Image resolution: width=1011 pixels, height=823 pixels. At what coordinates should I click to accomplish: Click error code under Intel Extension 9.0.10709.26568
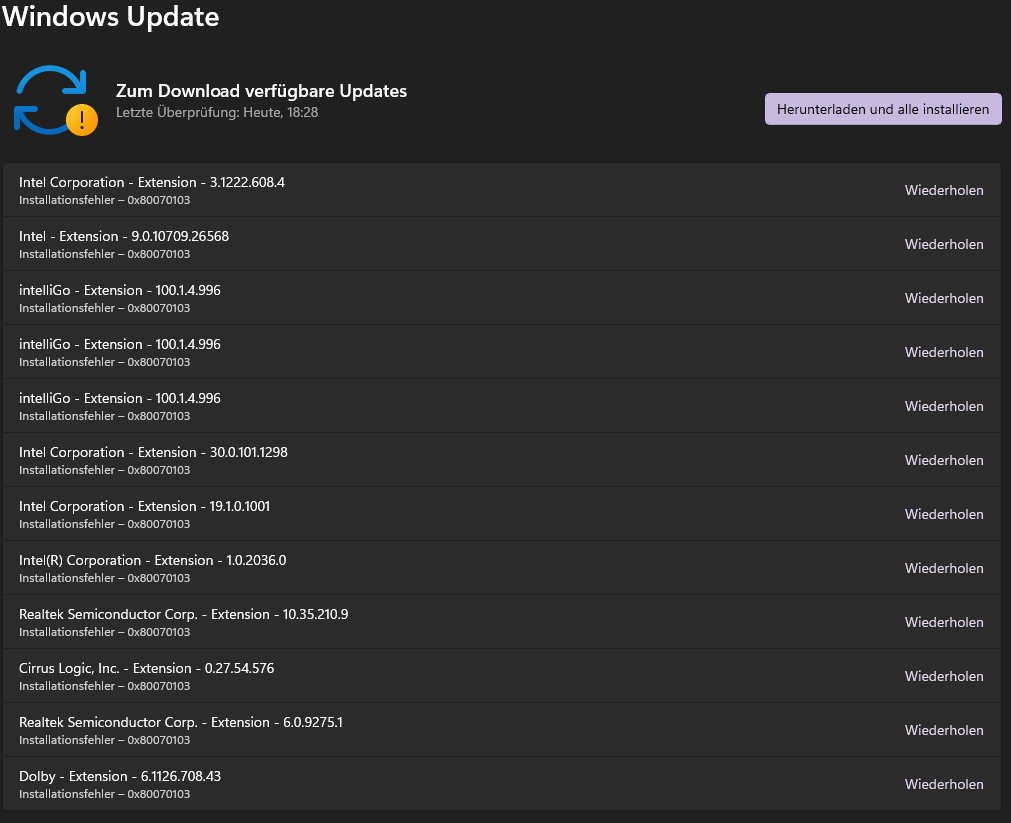104,254
